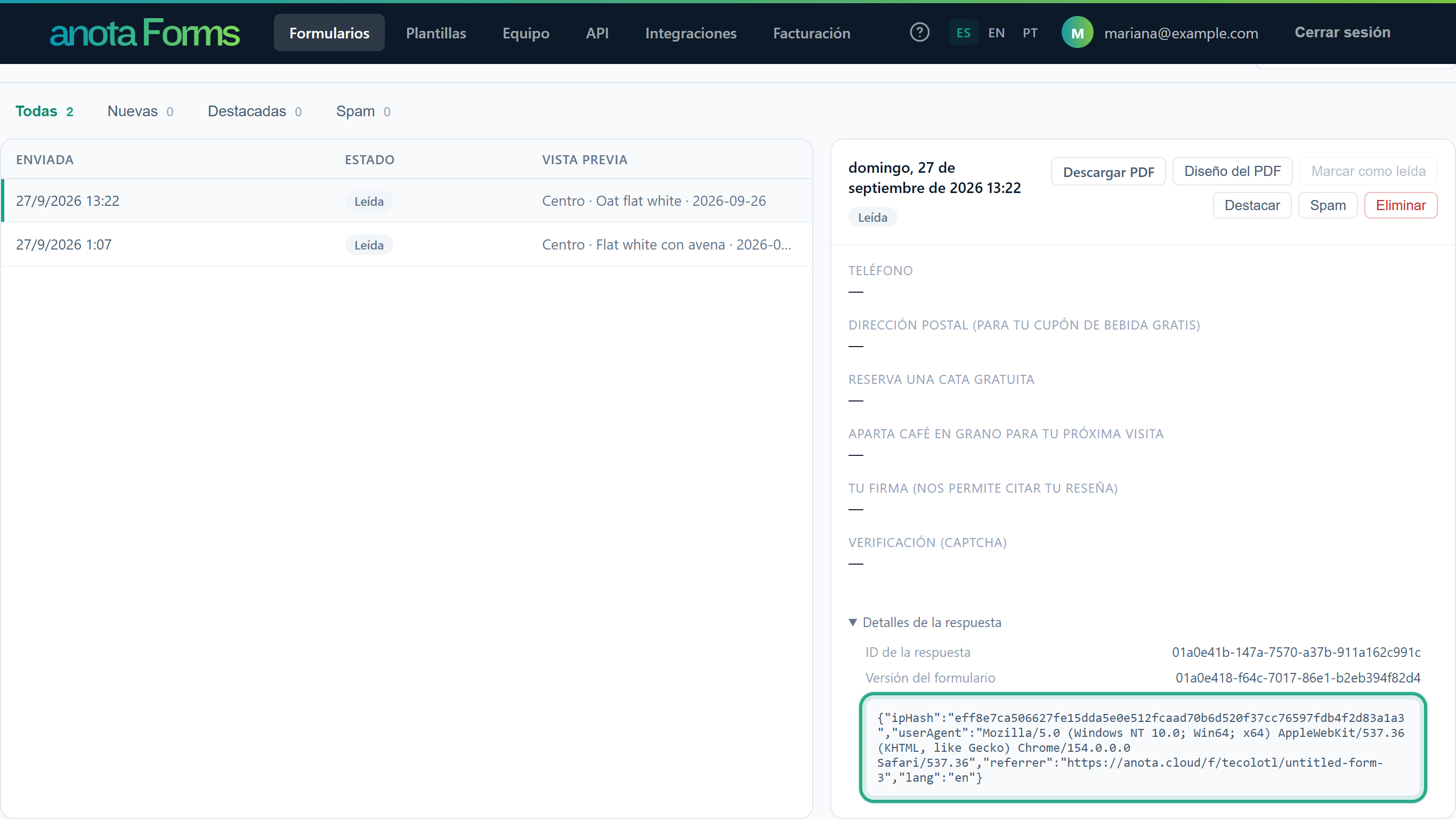The height and width of the screenshot is (819, 1456).
Task: Click Leída badge in detail header
Action: (872, 217)
